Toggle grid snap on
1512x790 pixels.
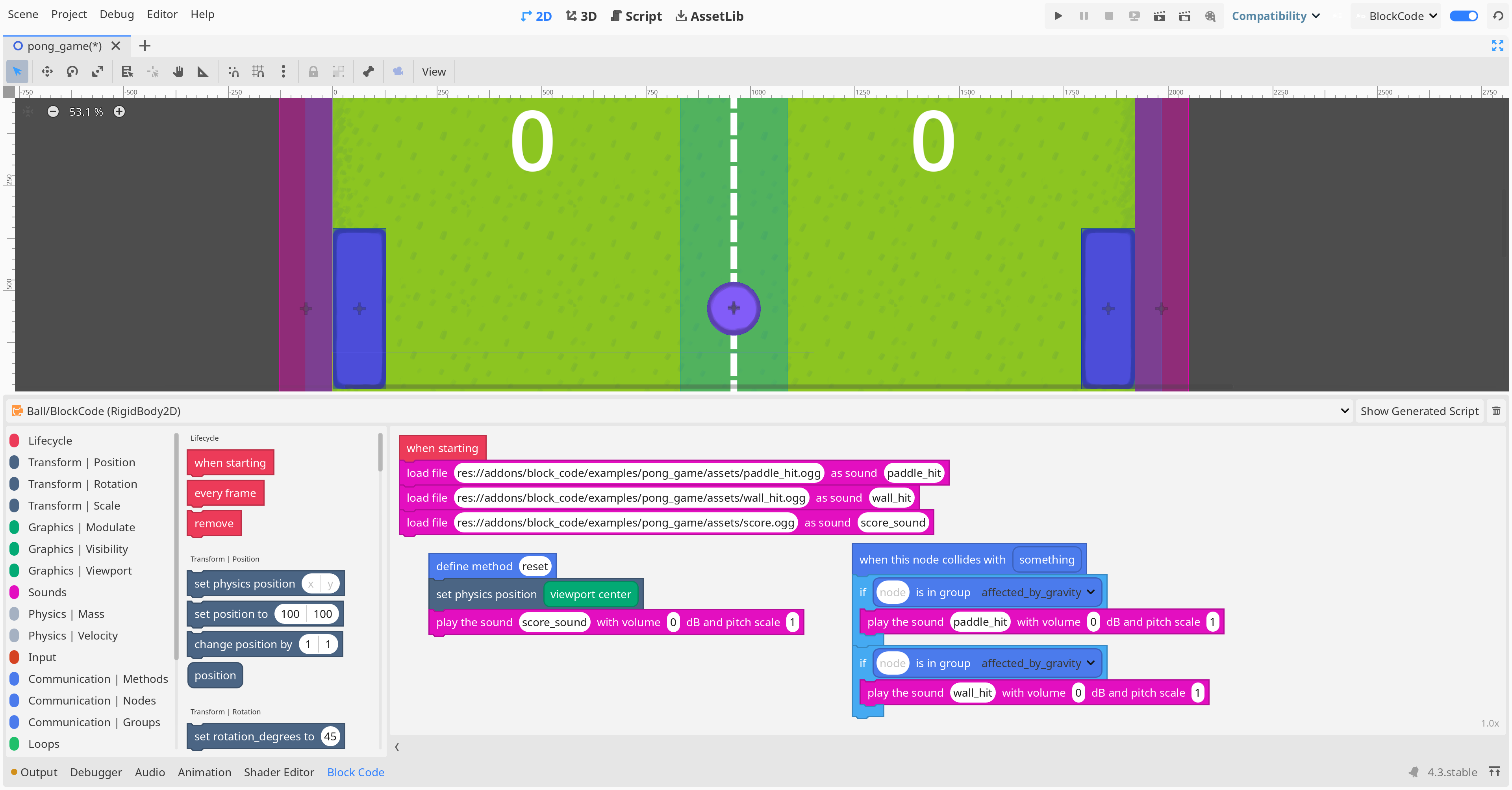tap(258, 72)
